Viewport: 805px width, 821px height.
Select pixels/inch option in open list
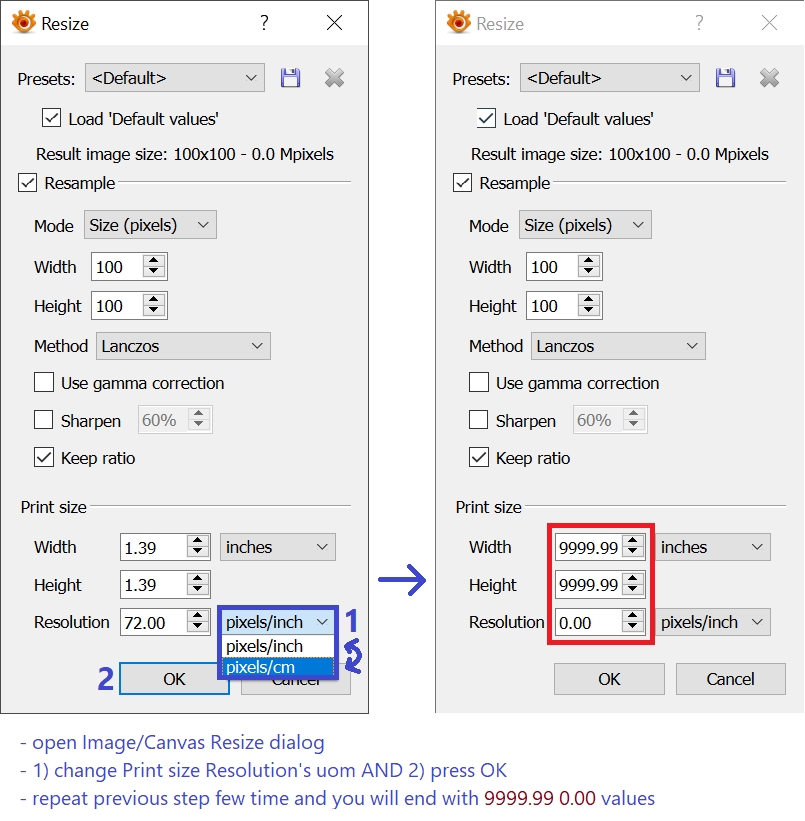(278, 646)
